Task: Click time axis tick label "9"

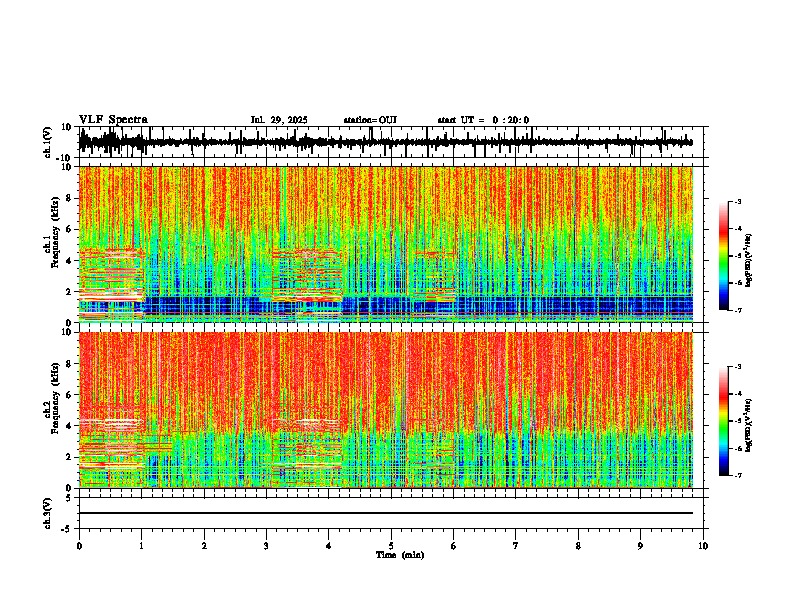Action: click(x=640, y=546)
